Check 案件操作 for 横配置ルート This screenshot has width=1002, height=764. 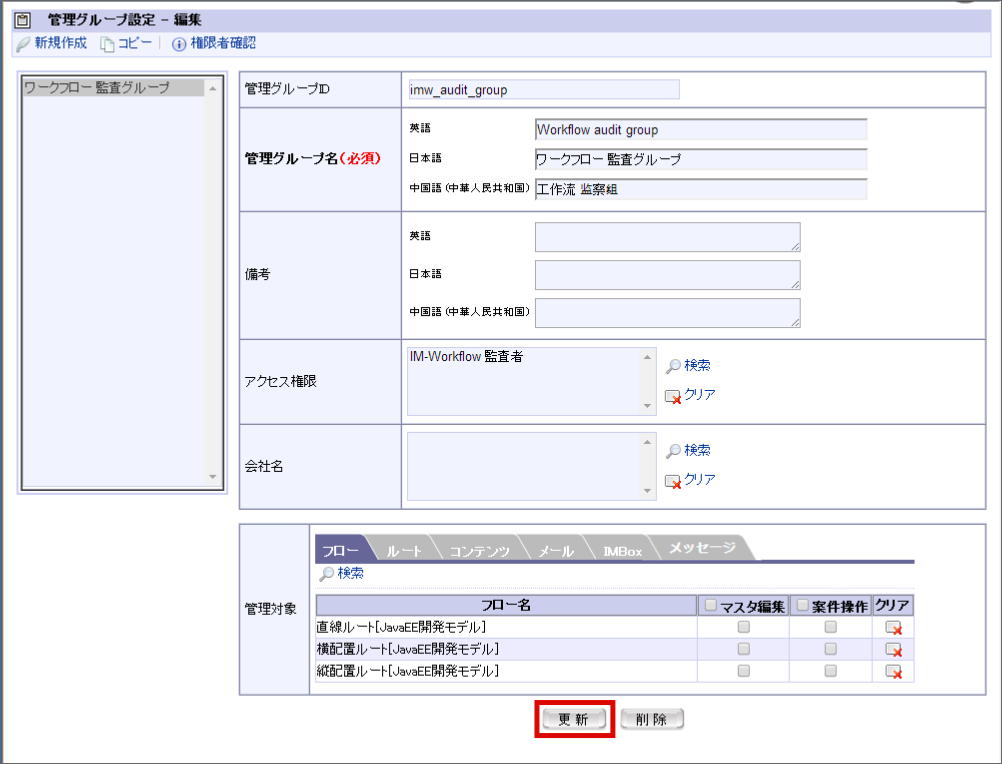[x=831, y=649]
